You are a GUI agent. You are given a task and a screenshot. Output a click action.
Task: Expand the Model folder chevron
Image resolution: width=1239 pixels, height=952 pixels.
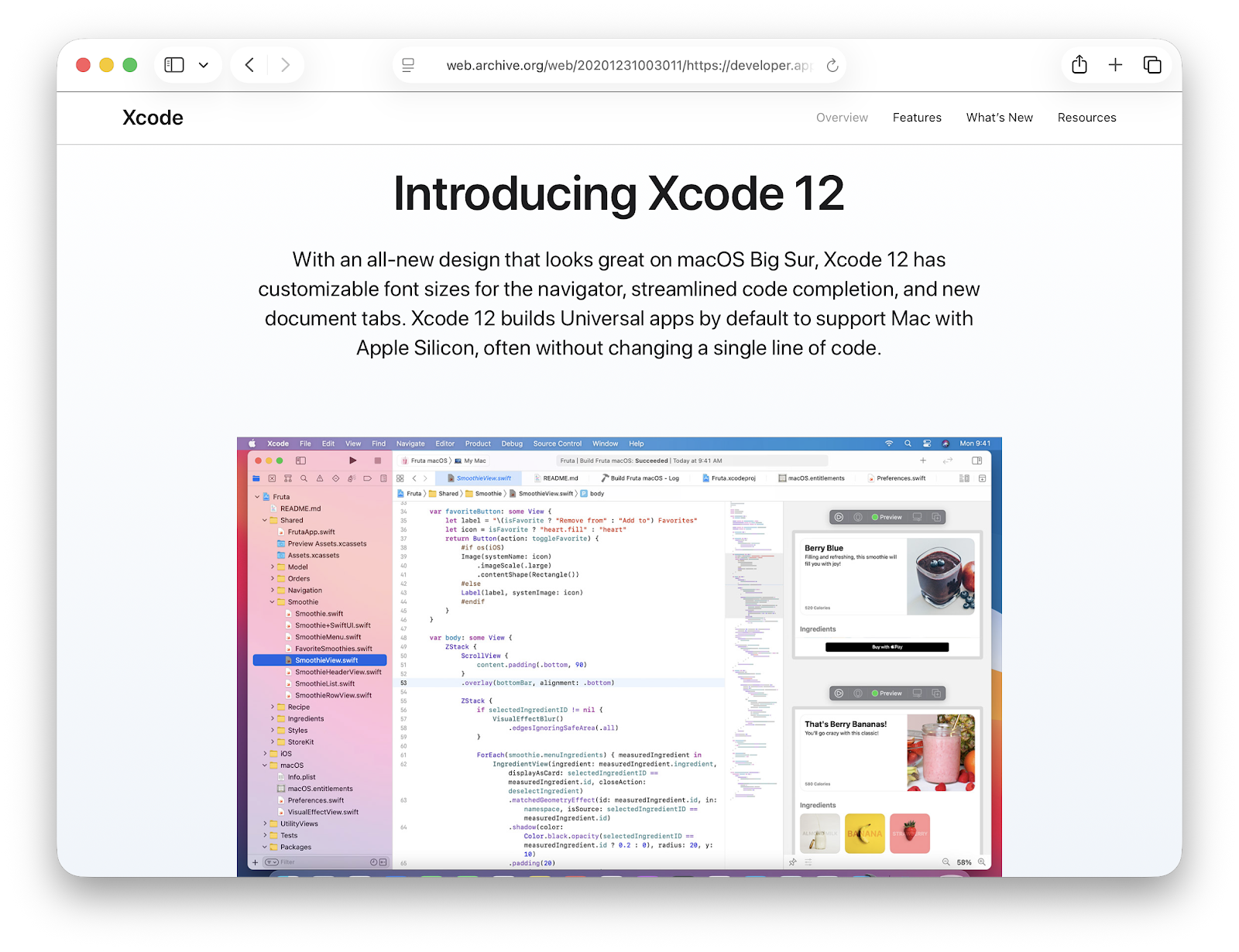[x=273, y=567]
